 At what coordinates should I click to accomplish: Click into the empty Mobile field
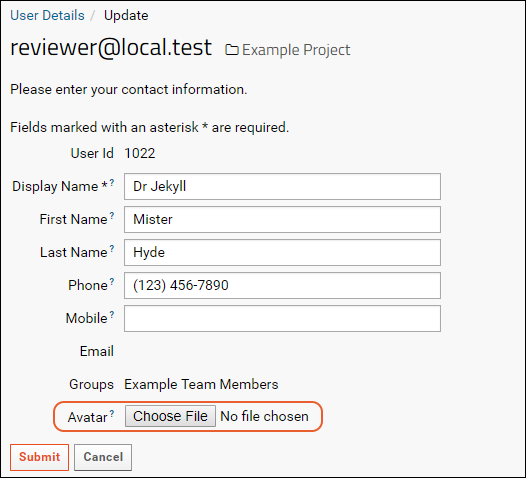tap(282, 318)
